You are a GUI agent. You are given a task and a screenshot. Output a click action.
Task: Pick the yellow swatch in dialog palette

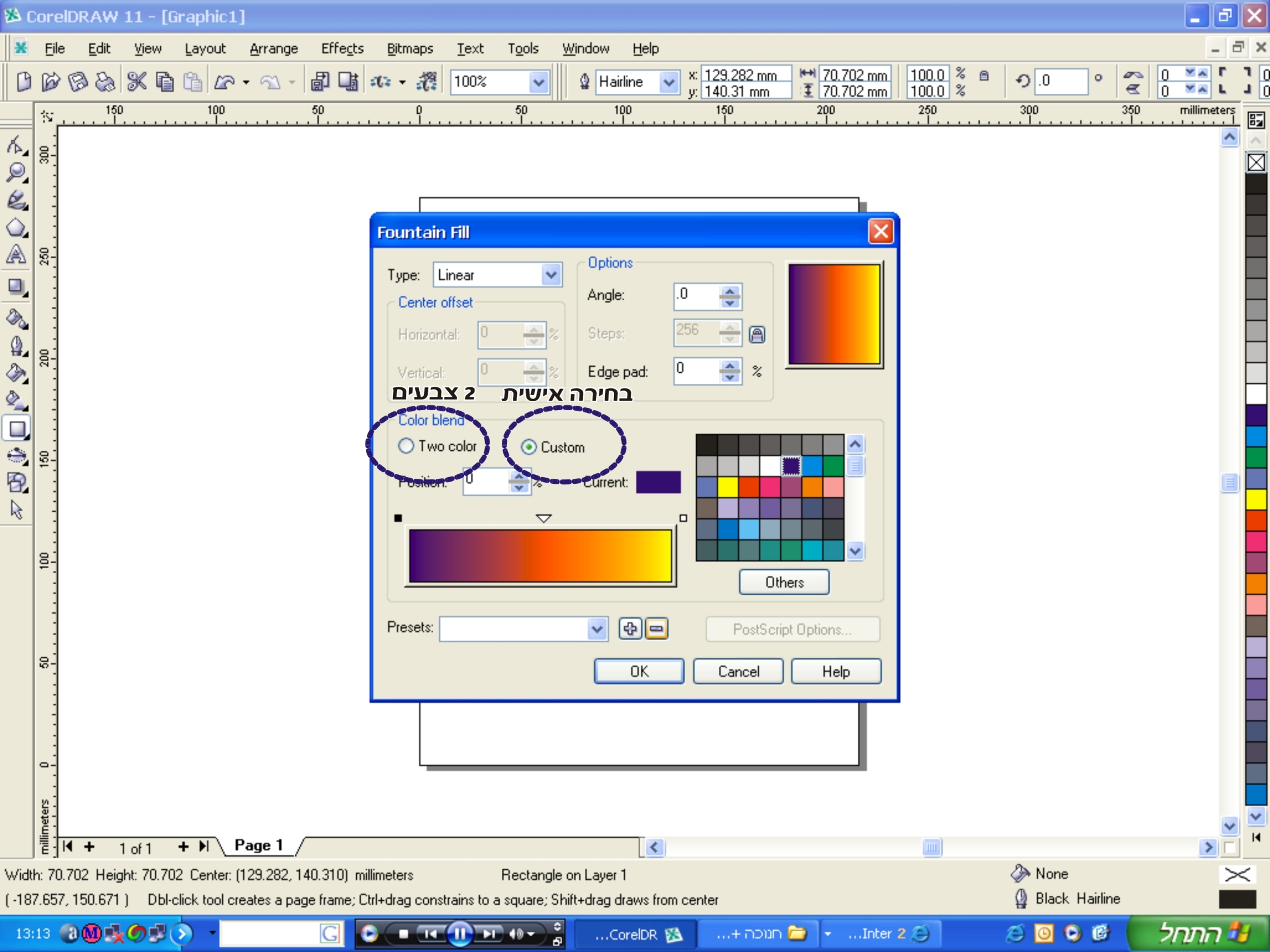pos(727,487)
